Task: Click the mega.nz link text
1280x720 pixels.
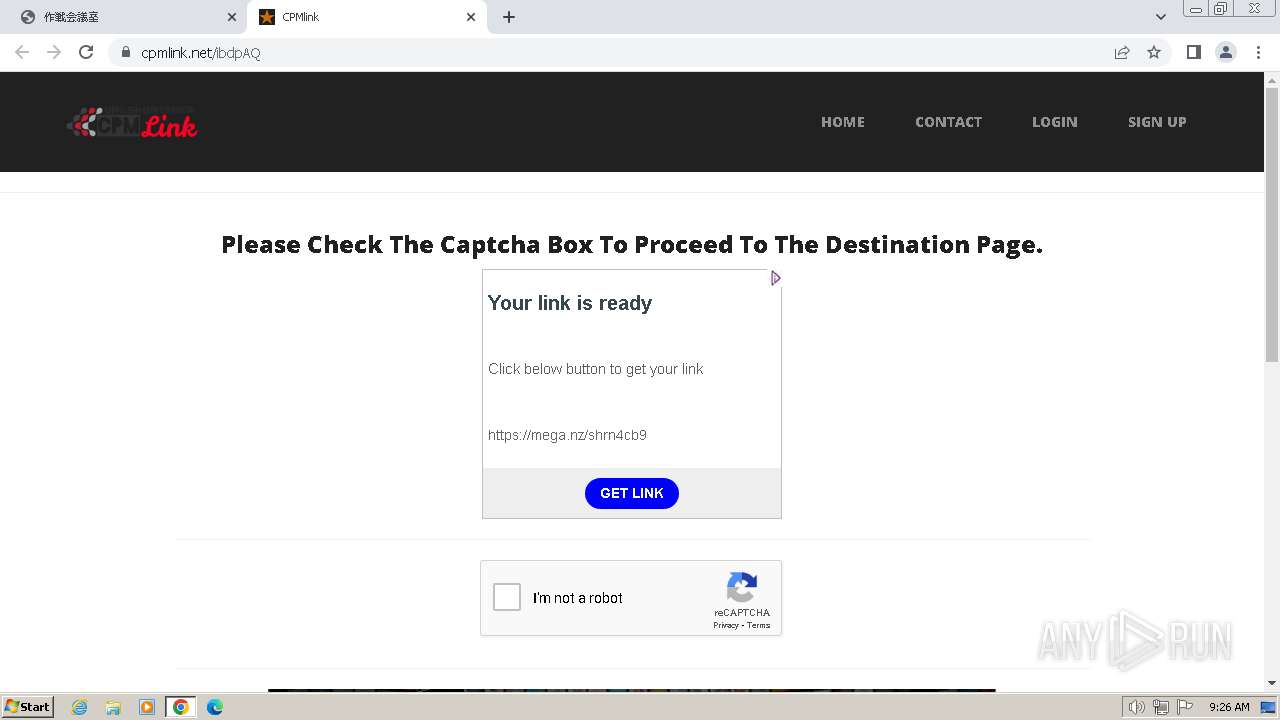Action: 567,435
